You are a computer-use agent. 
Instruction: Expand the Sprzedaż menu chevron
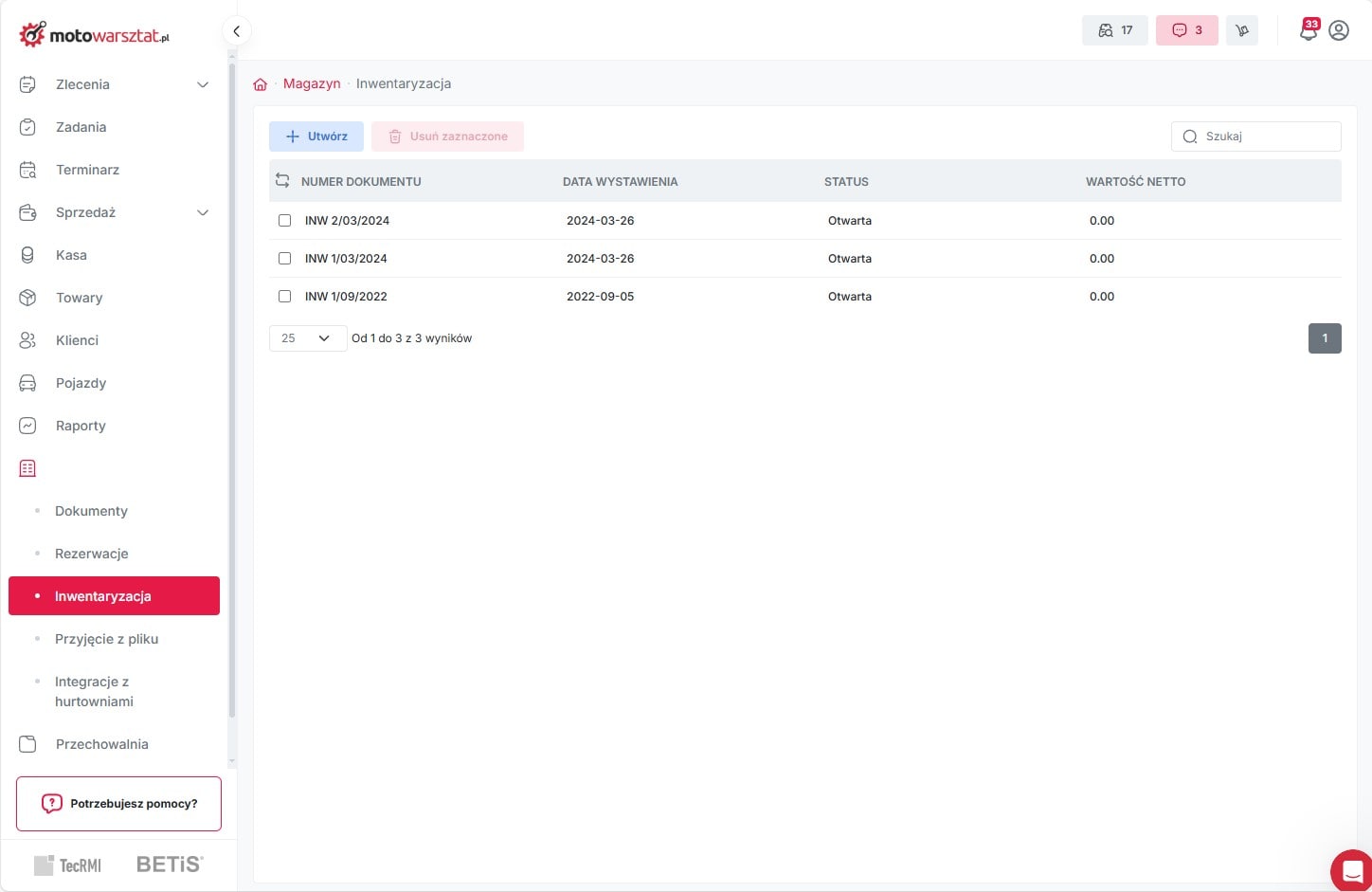(202, 212)
